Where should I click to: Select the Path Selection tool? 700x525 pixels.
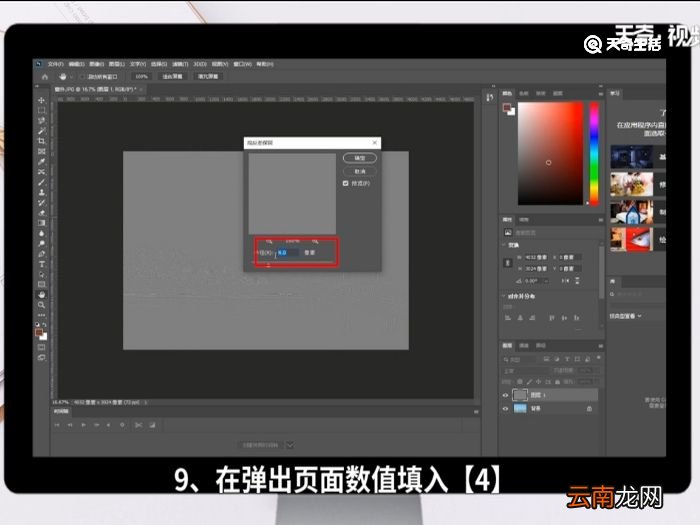pyautogui.click(x=41, y=274)
